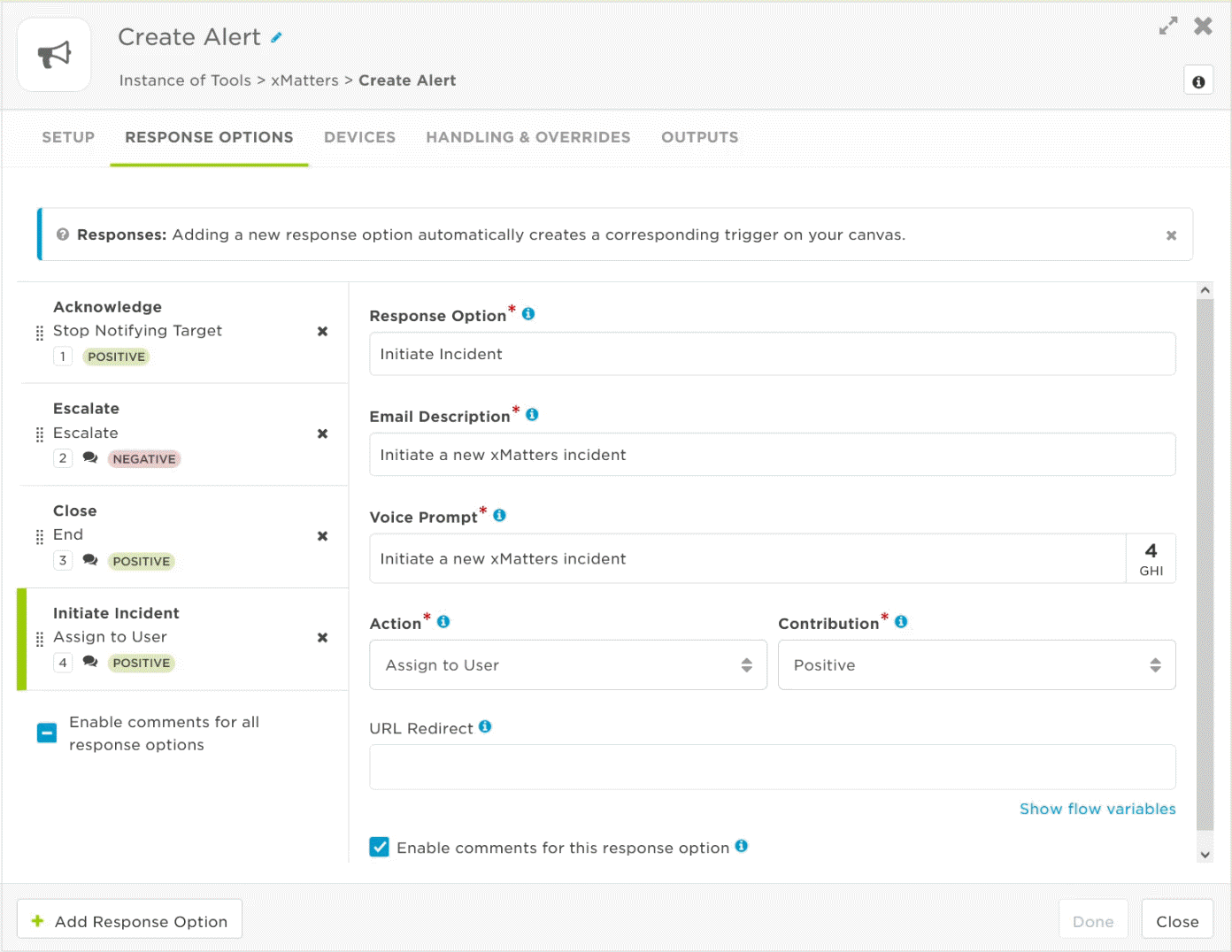Select the Initiate Incident response option row
1232x952 pixels.
click(x=183, y=639)
